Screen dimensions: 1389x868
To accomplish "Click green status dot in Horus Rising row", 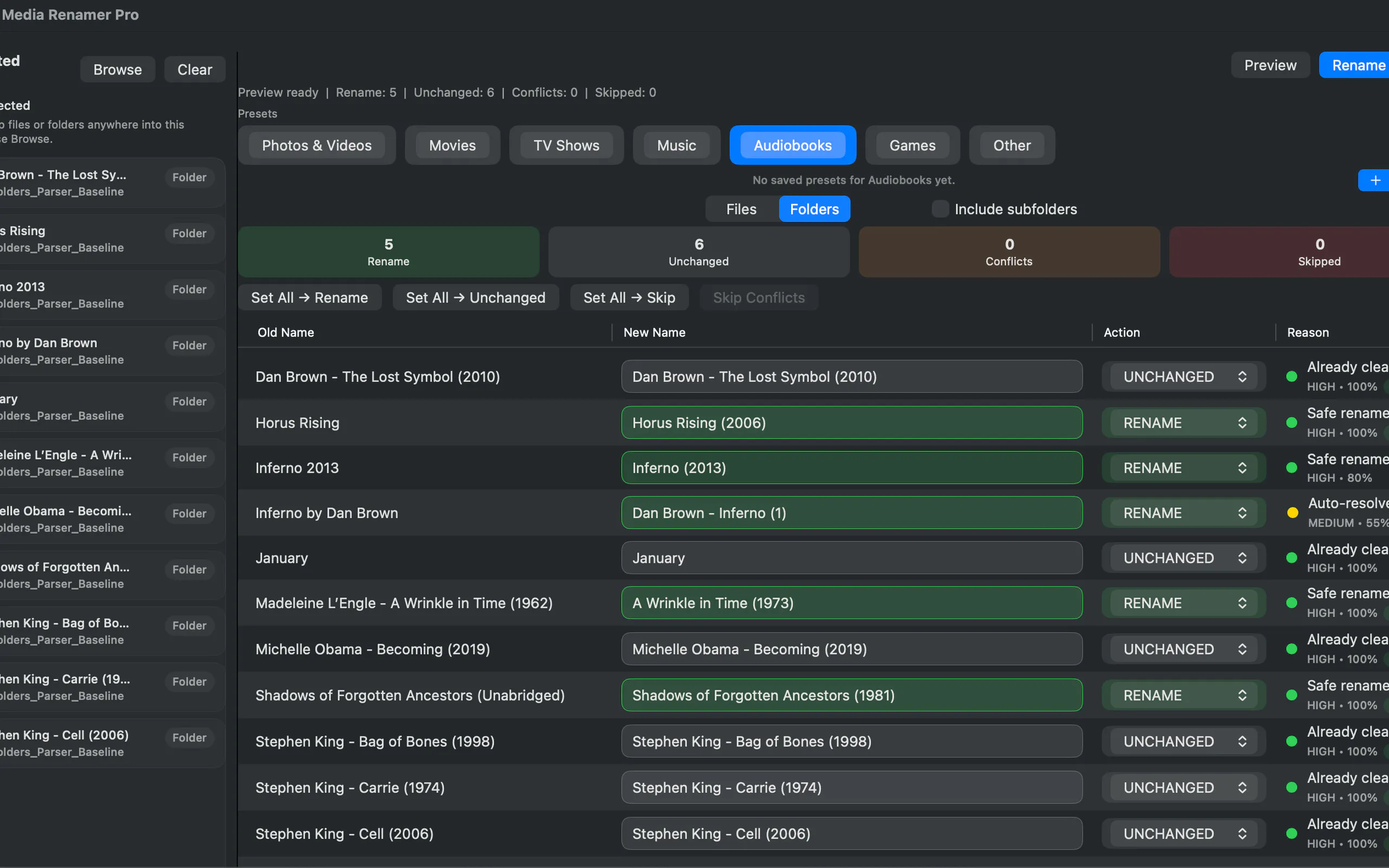I will pyautogui.click(x=1291, y=423).
